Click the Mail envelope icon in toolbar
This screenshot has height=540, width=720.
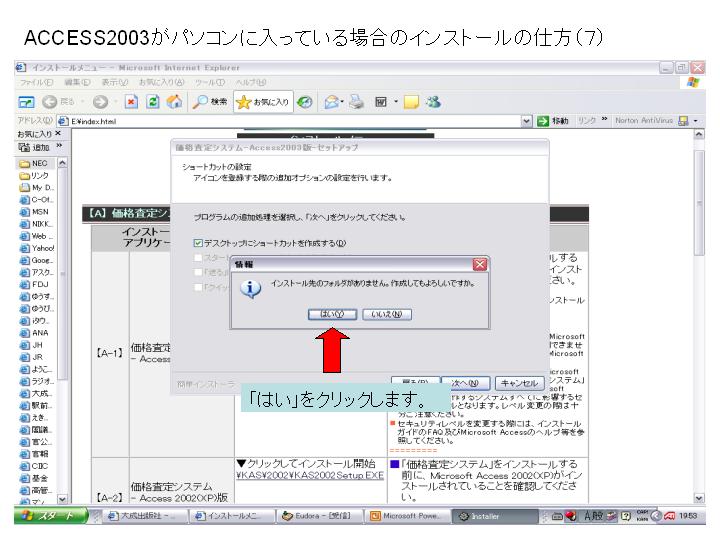coord(332,102)
